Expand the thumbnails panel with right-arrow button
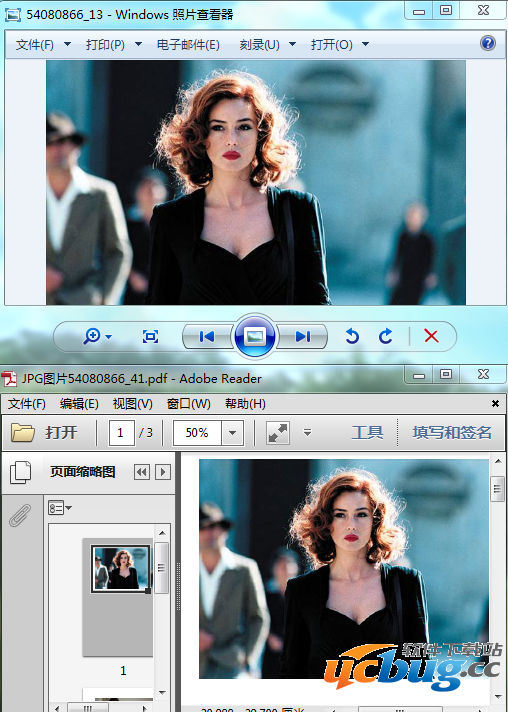 coord(163,472)
